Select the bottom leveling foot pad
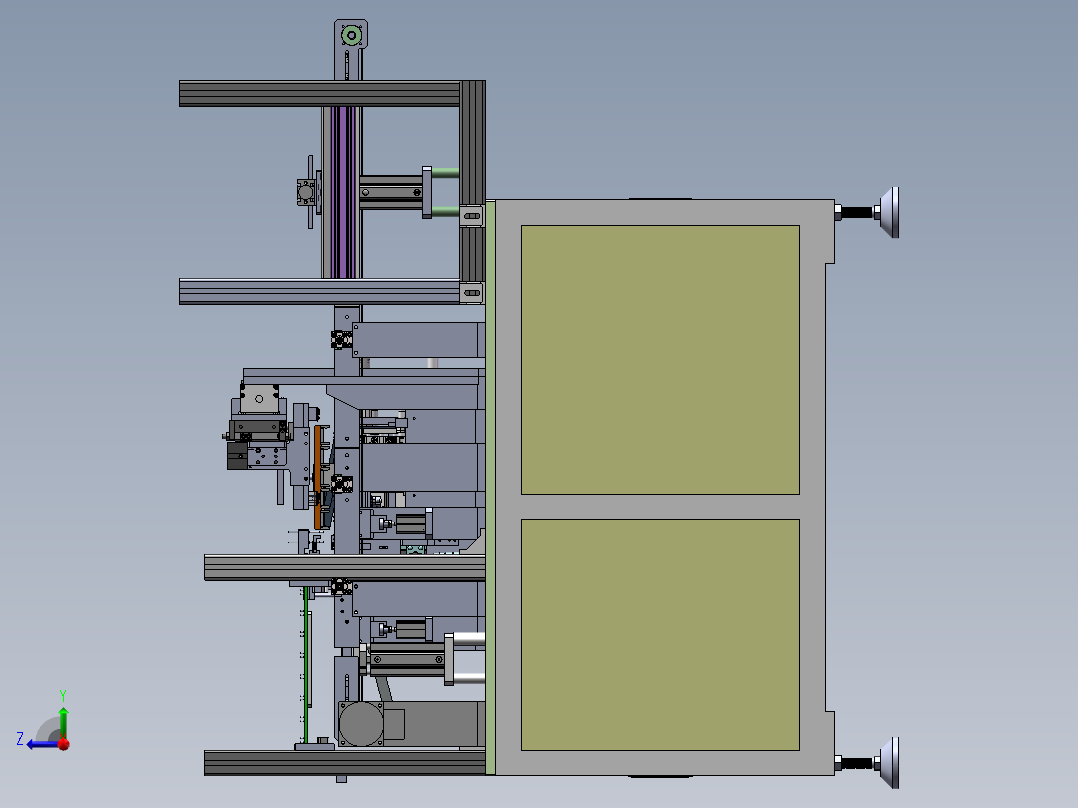Image resolution: width=1078 pixels, height=808 pixels. point(889,763)
